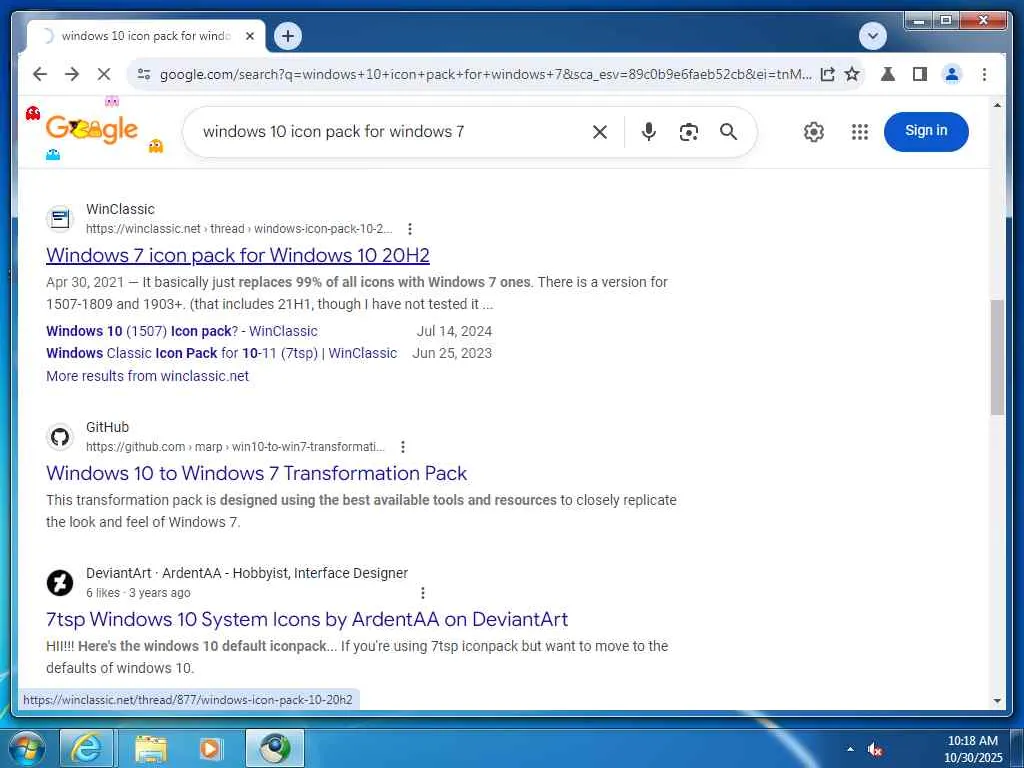Go forward to the next page
Screen dimensions: 1024x768
point(72,74)
